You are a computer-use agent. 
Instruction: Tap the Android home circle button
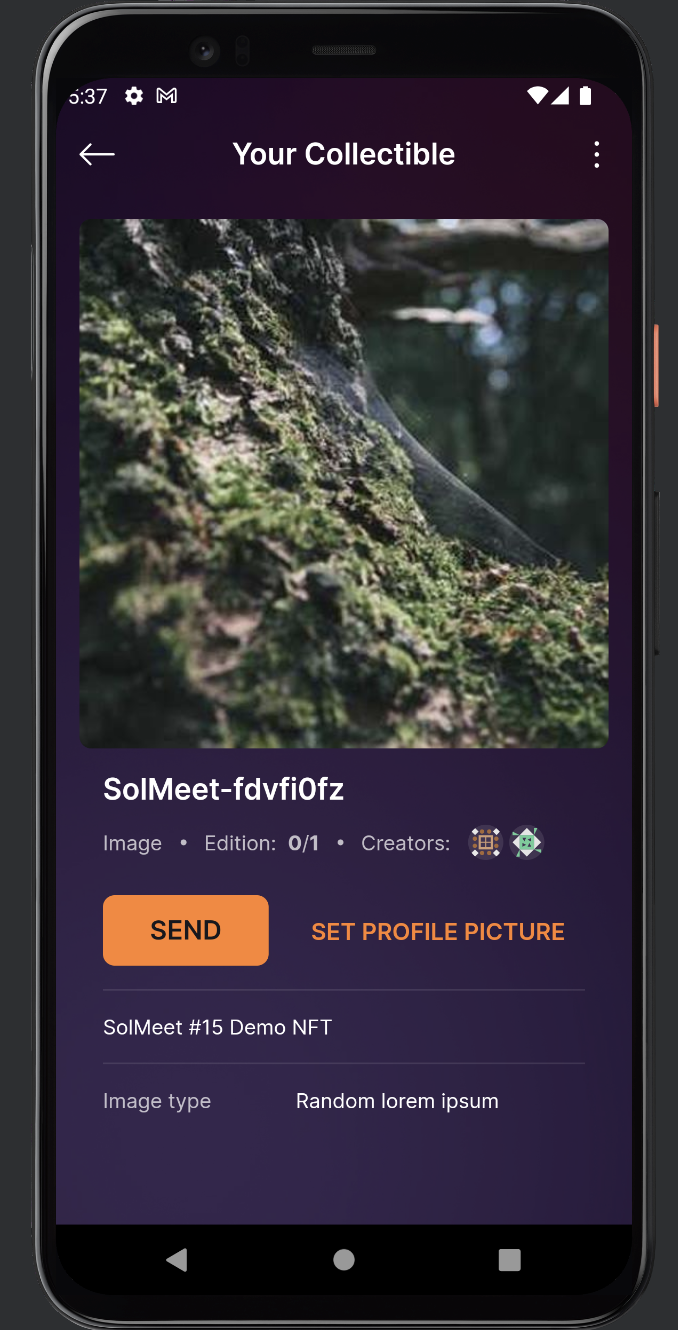[344, 1259]
